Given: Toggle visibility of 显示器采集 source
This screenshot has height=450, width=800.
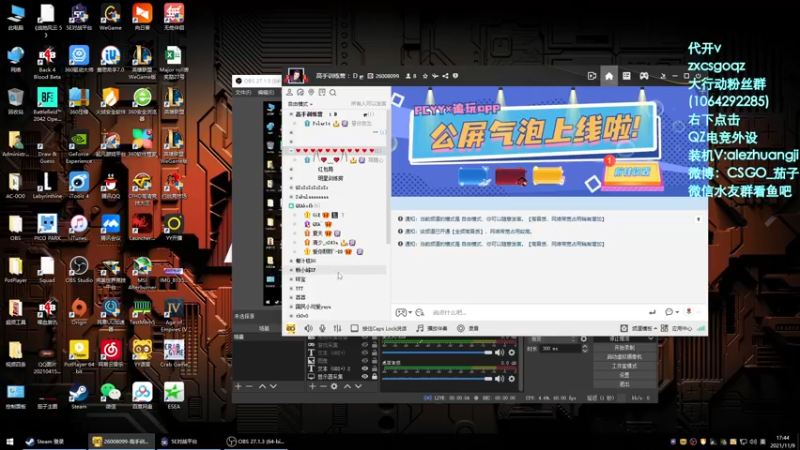Looking at the screenshot, I should (365, 377).
